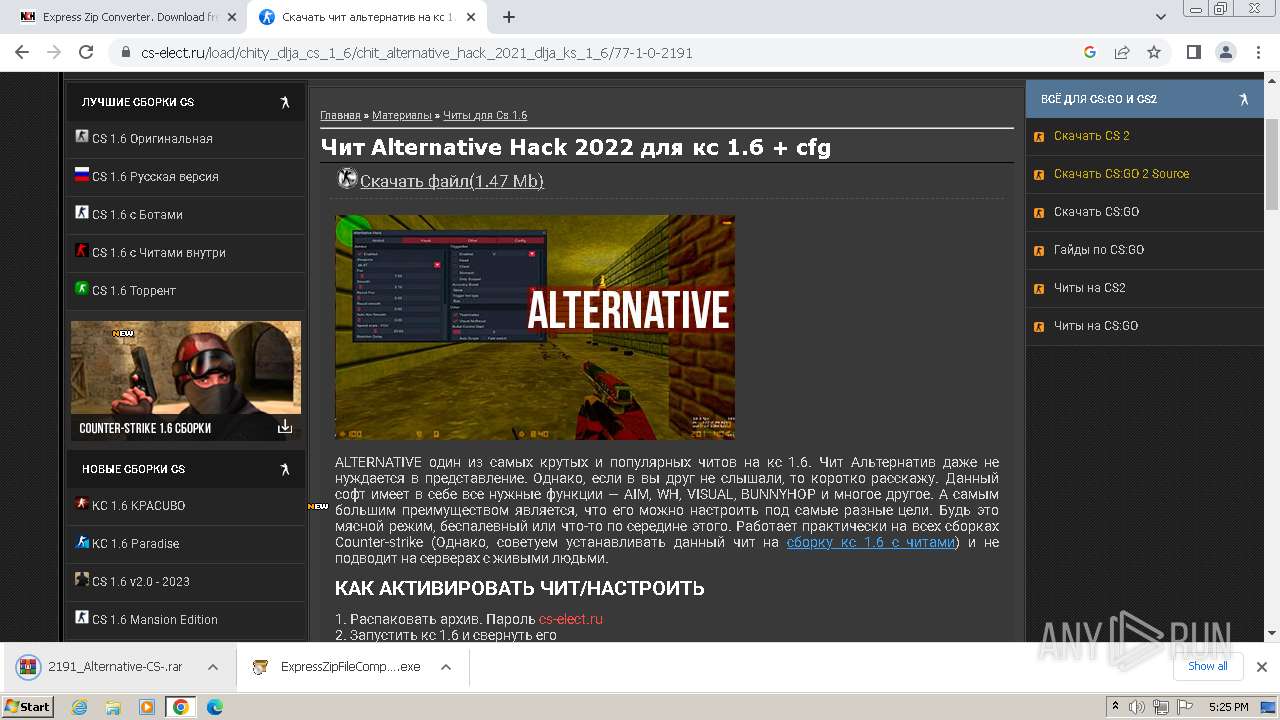Open CS 1.6 с Ботами link
The image size is (1280, 720).
137,214
